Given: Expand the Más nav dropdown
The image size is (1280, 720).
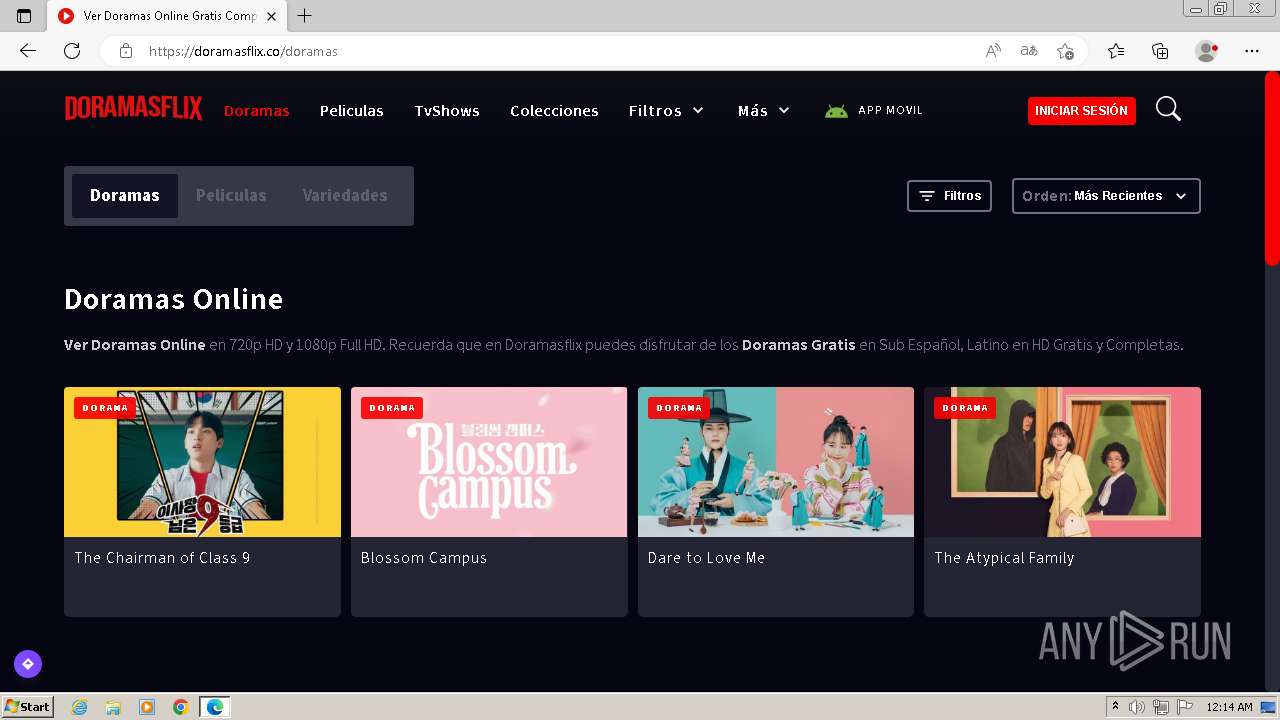Looking at the screenshot, I should tap(764, 111).
